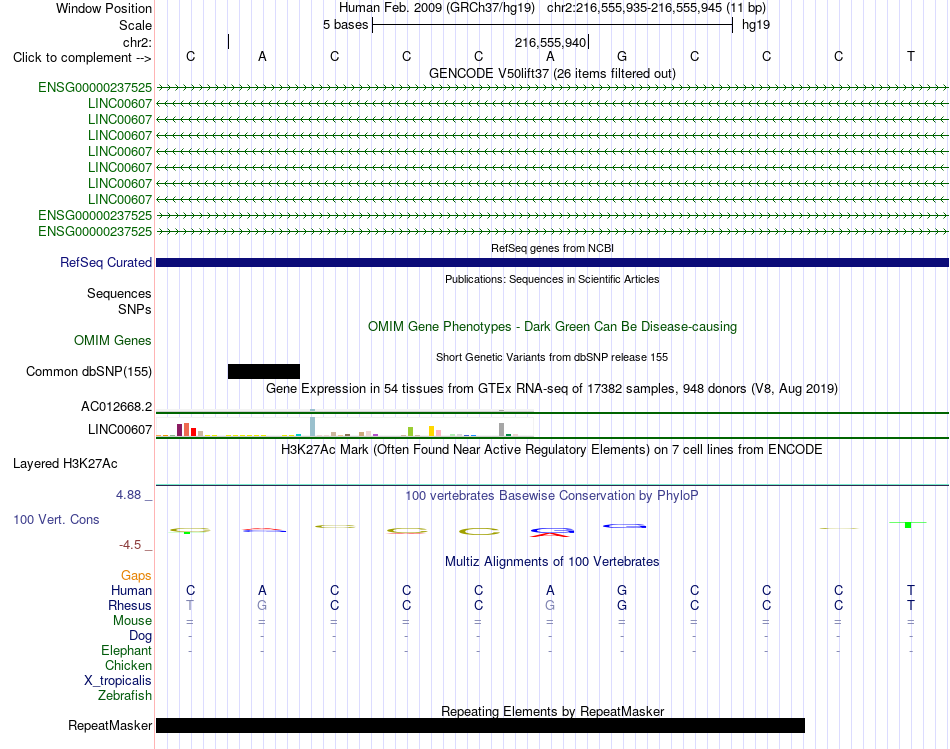Image resolution: width=950 pixels, height=749 pixels.
Task: Click 'RefSeq genes from NCBI' title
Action: pos(552,248)
